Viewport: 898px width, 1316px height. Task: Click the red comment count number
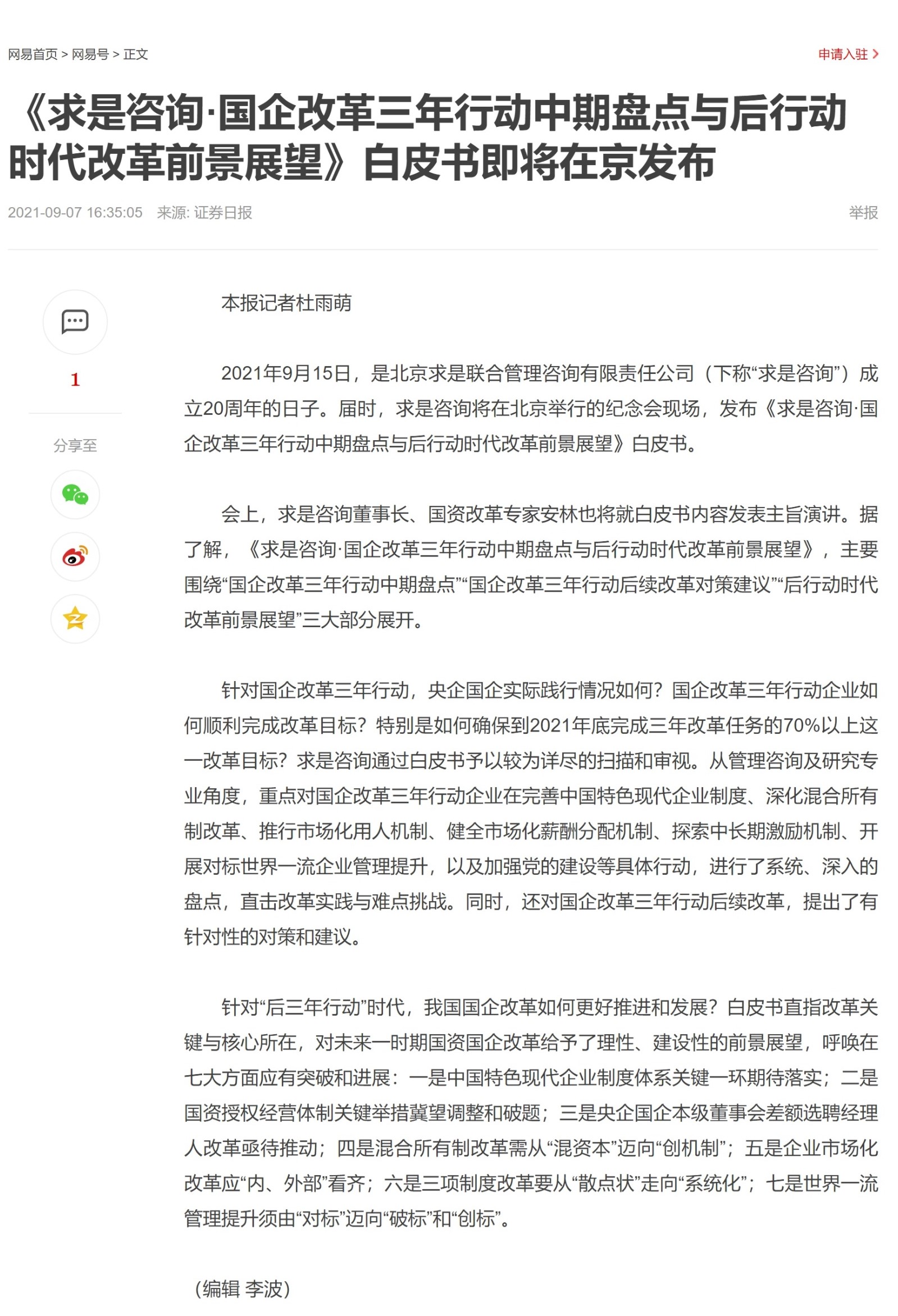click(75, 380)
